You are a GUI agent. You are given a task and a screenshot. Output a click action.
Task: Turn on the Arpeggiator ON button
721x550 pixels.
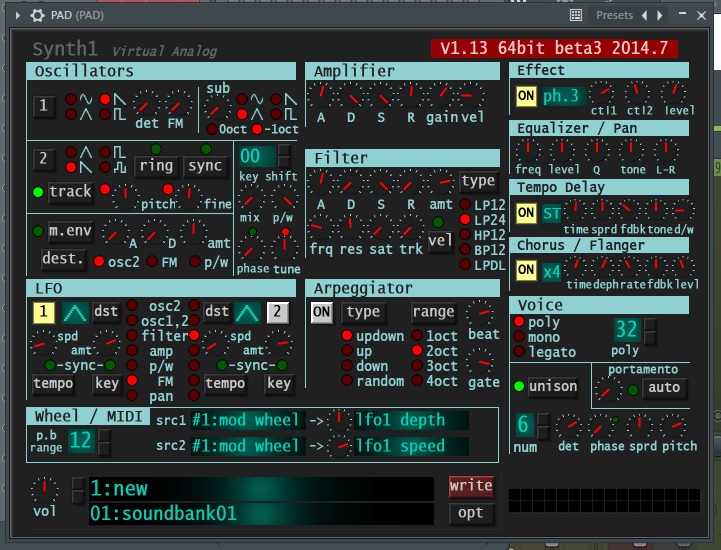321,313
